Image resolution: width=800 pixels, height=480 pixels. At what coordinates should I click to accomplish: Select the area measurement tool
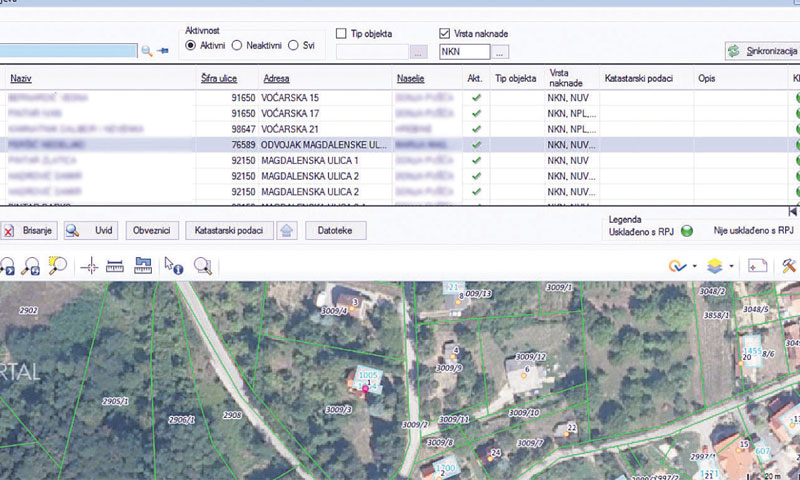coord(143,266)
